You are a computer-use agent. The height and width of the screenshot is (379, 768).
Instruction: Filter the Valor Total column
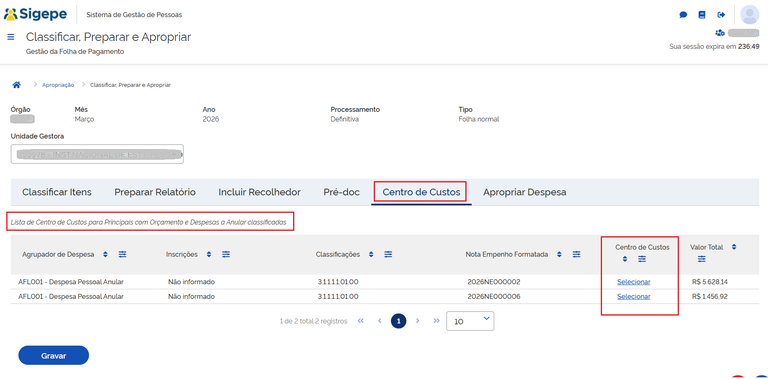pyautogui.click(x=701, y=259)
